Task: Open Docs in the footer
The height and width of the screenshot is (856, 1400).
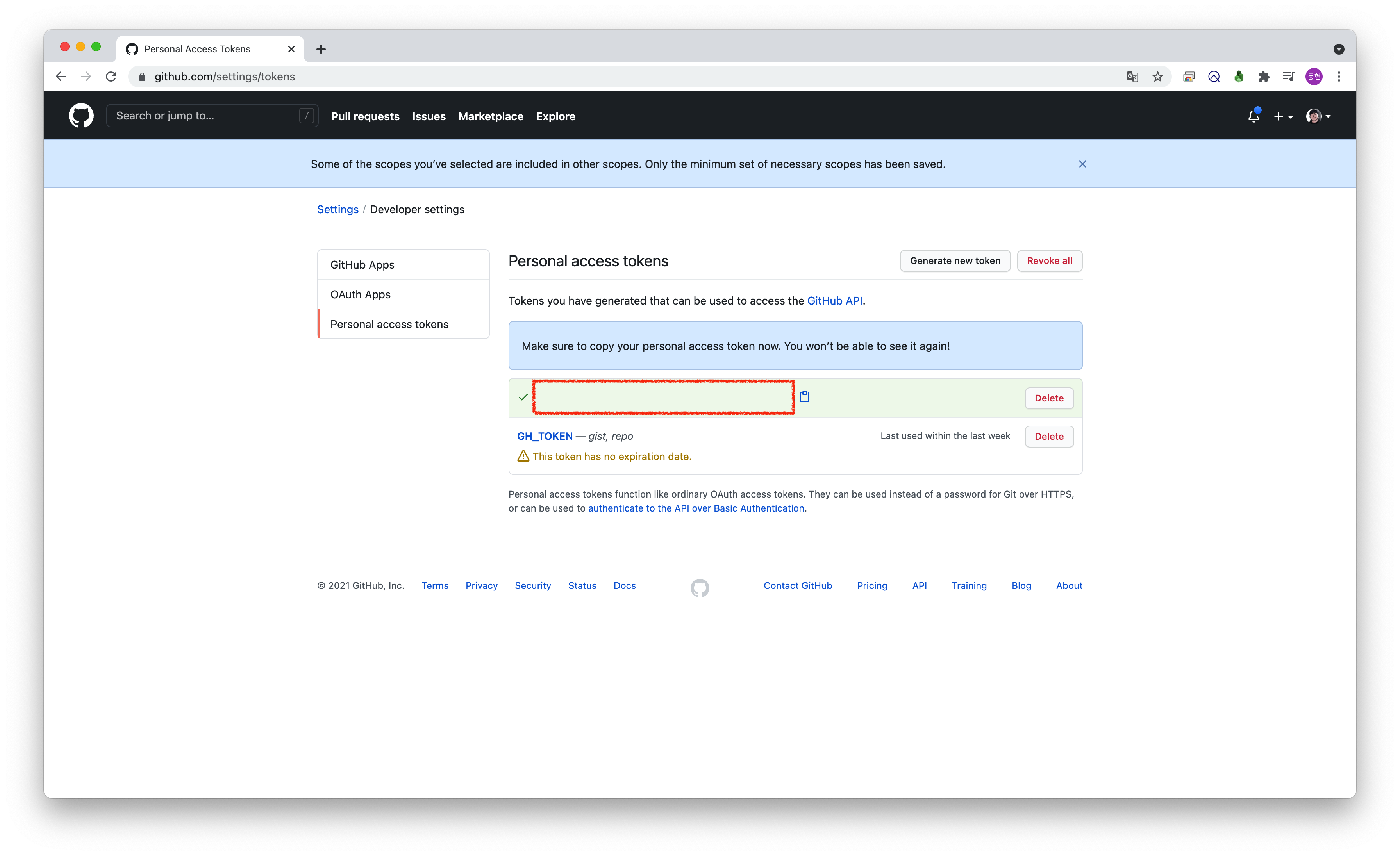Action: tap(625, 586)
